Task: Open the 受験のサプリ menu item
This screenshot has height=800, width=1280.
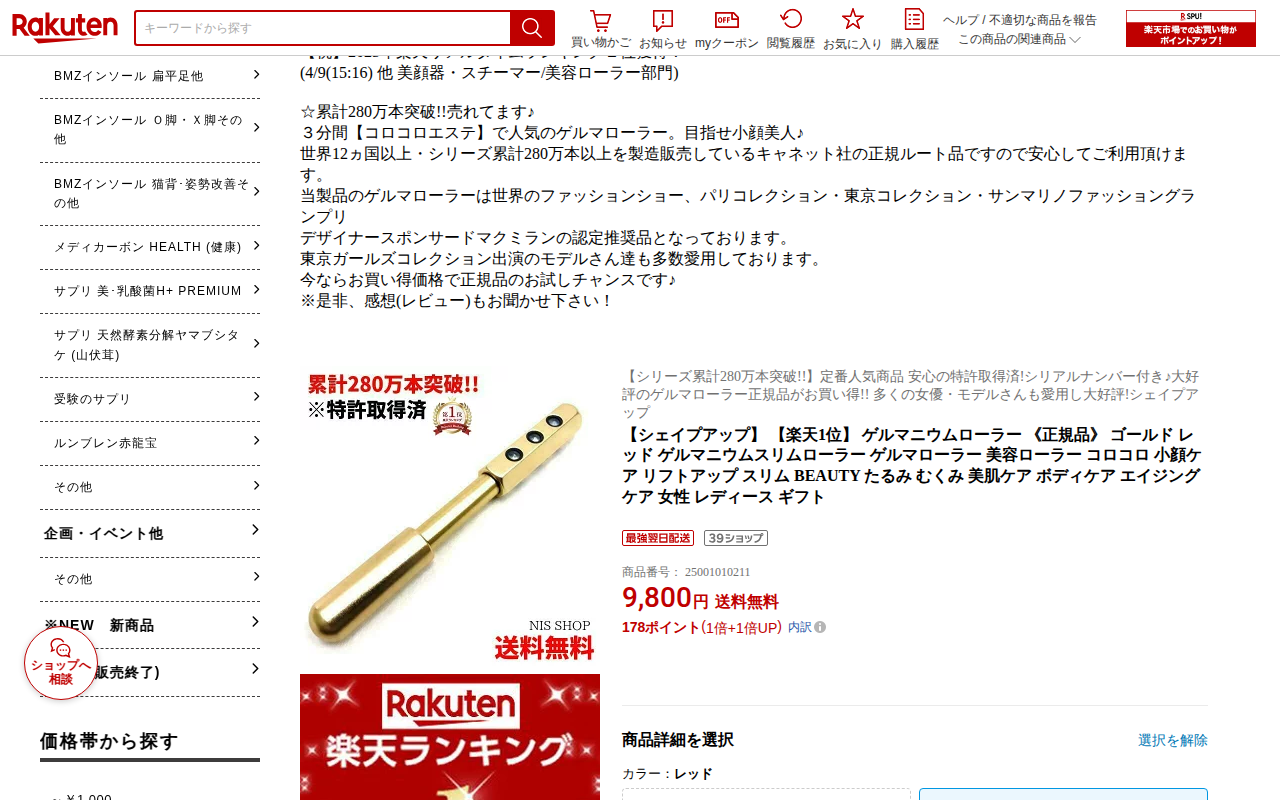Action: [150, 399]
